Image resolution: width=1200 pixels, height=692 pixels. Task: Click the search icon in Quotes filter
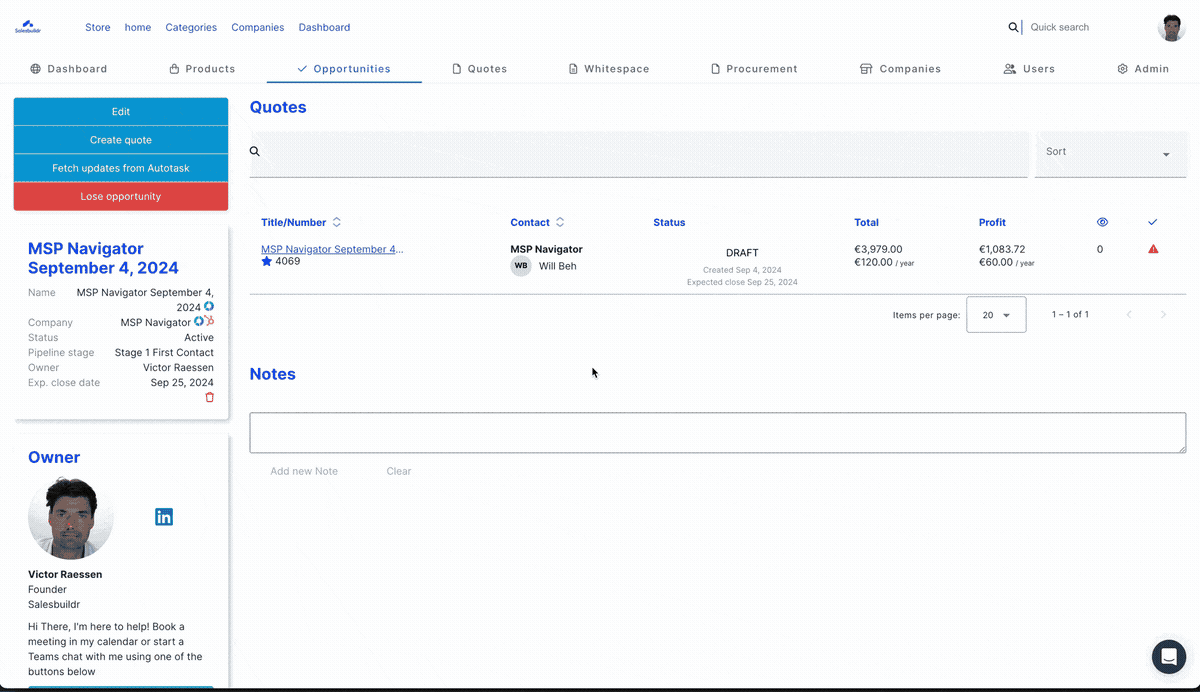pyautogui.click(x=254, y=151)
